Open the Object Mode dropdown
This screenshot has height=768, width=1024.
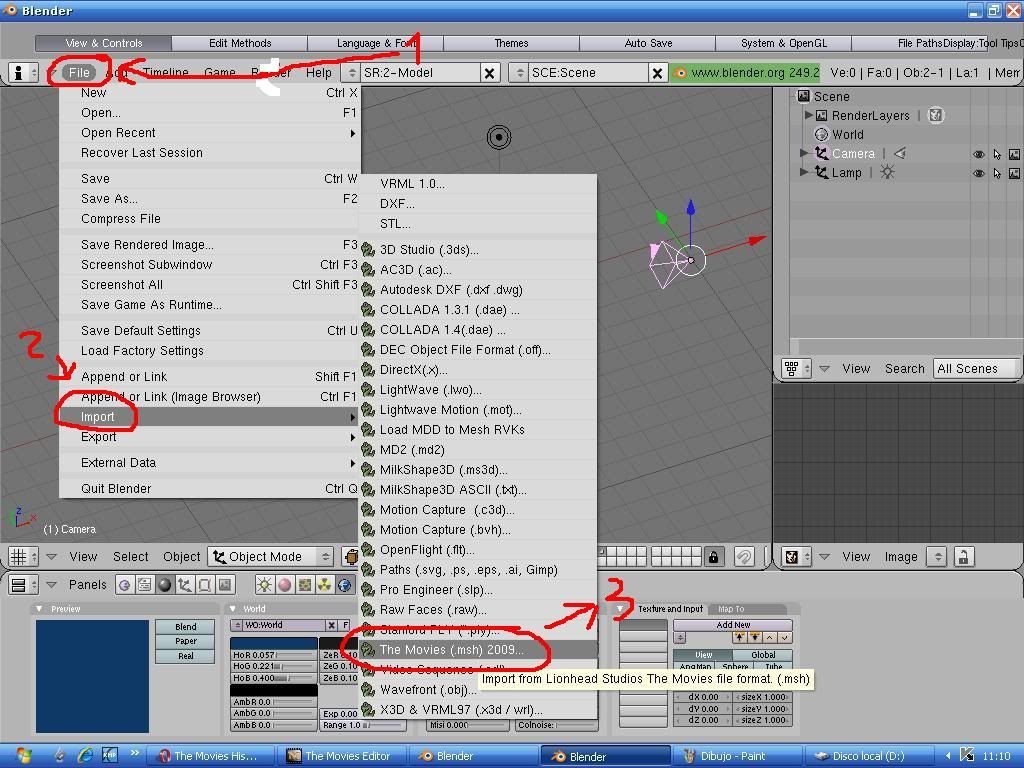tap(270, 556)
